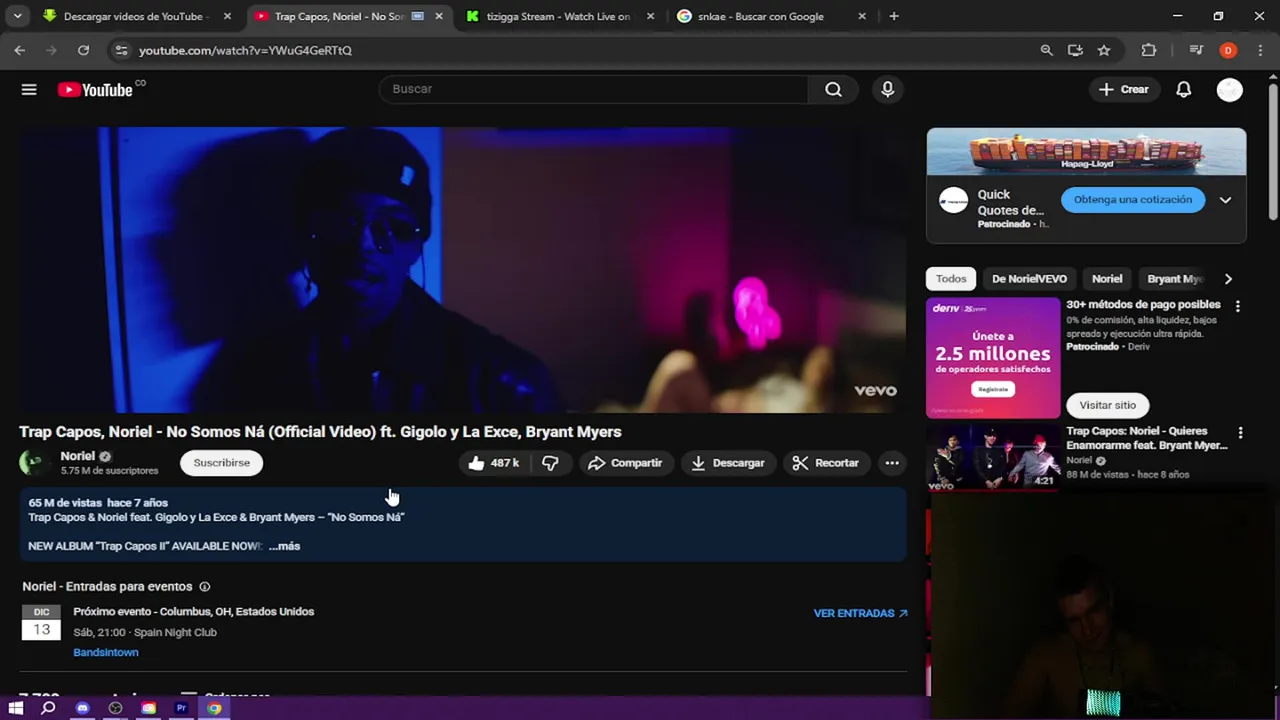This screenshot has height=720, width=1280.
Task: Select the Noriel filter chip
Action: (x=1107, y=279)
